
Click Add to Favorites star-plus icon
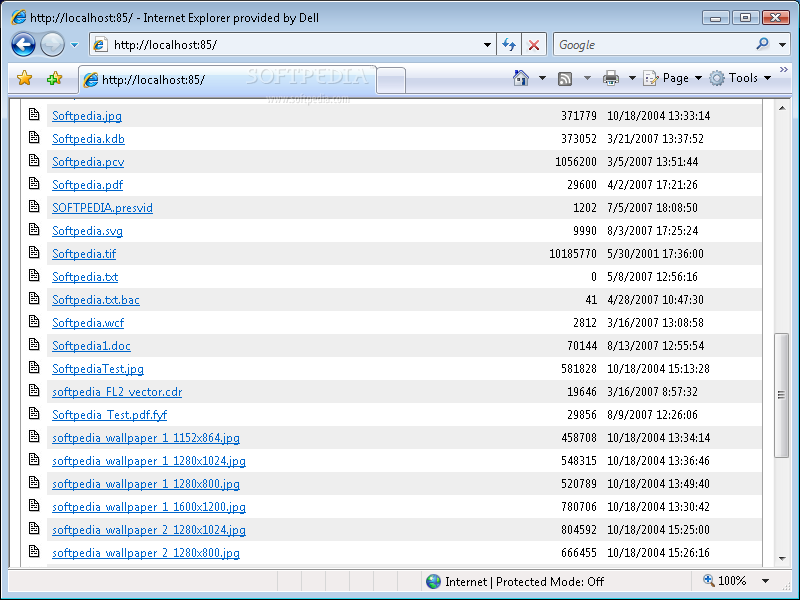[x=54, y=79]
